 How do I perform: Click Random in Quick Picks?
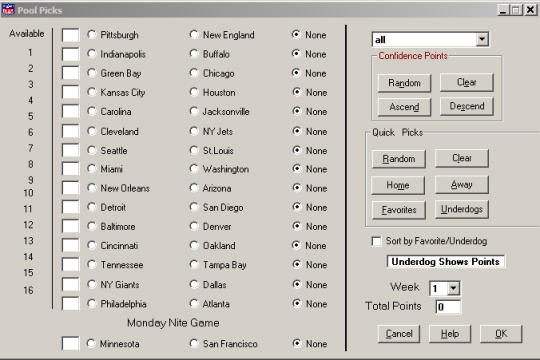coord(399,159)
